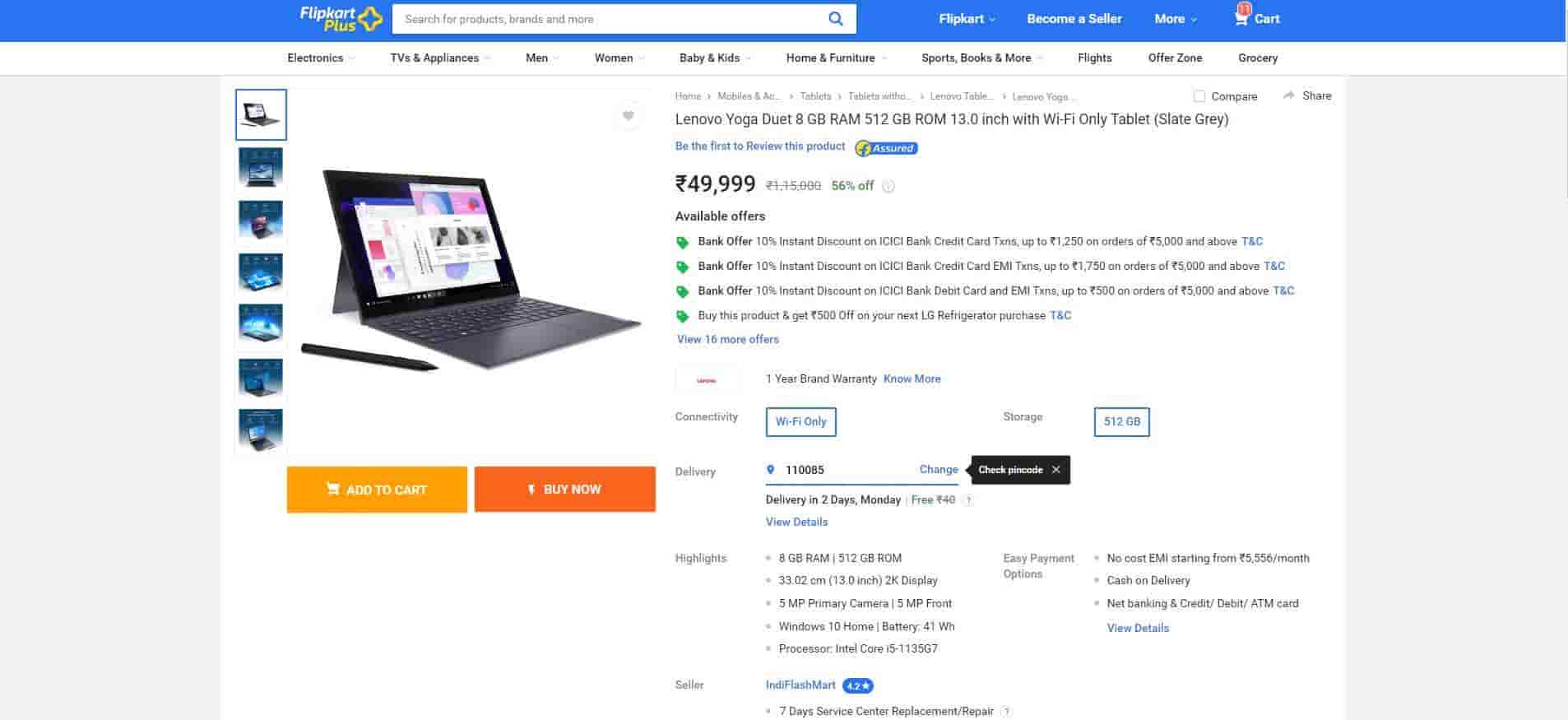Click the Flipkart Plus logo

point(340,19)
